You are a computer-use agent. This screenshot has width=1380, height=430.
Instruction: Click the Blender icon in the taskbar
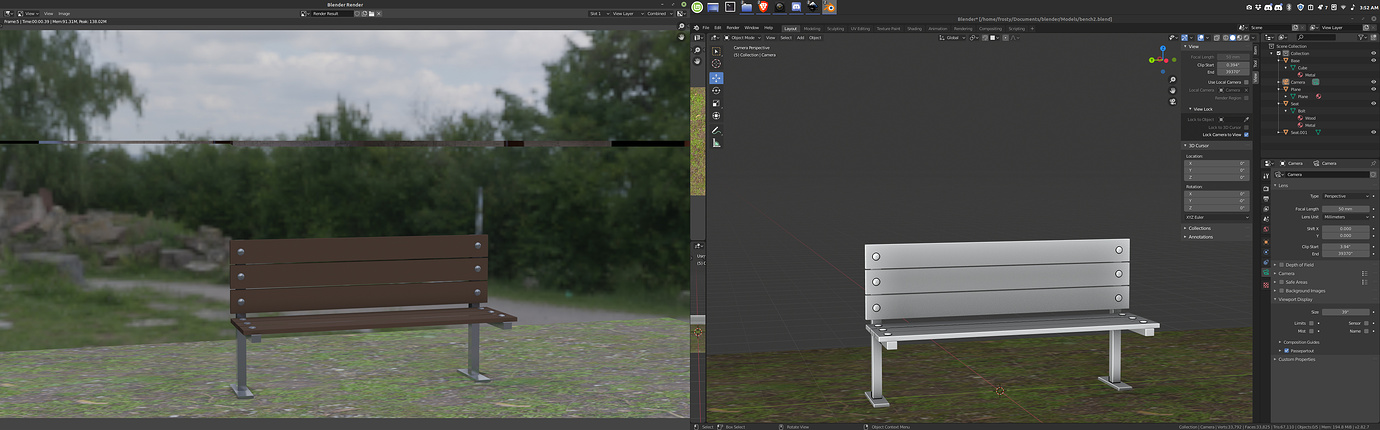pos(829,7)
